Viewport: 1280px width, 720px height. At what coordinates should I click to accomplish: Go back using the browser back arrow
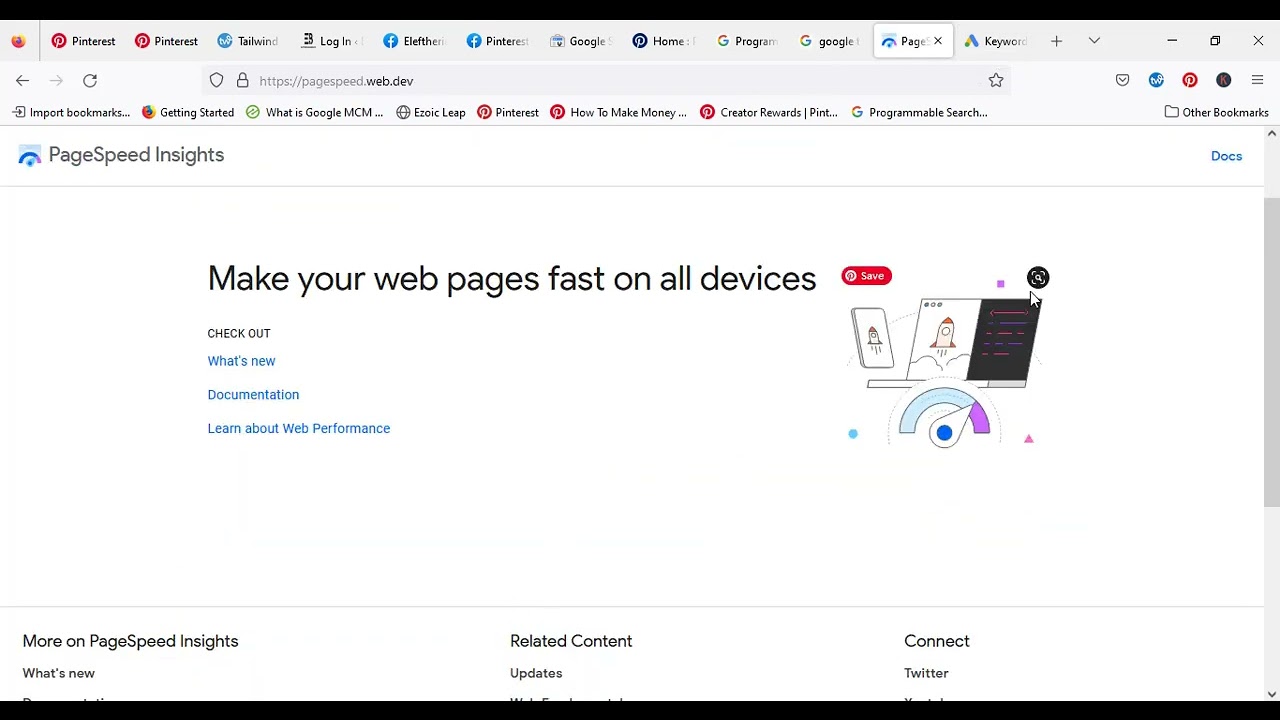[x=22, y=81]
